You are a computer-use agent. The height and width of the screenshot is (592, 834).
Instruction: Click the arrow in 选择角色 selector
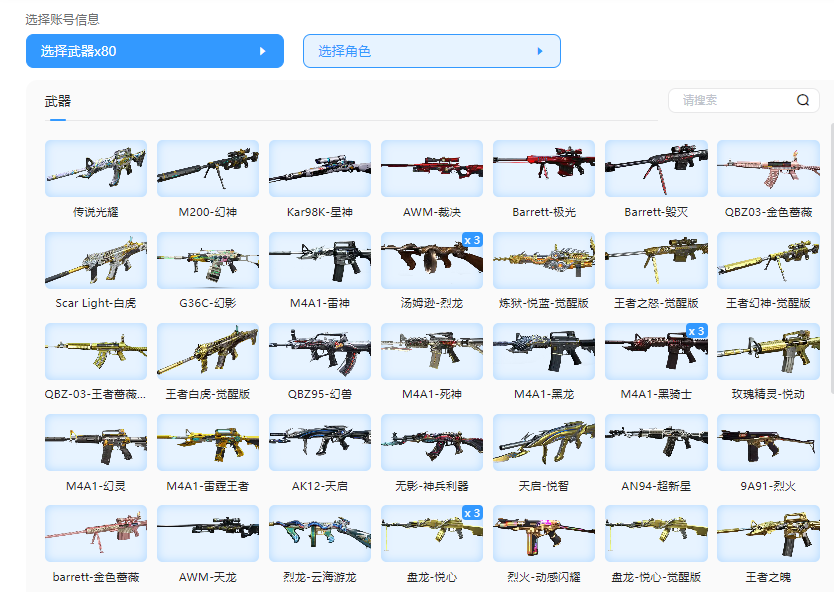pyautogui.click(x=539, y=51)
